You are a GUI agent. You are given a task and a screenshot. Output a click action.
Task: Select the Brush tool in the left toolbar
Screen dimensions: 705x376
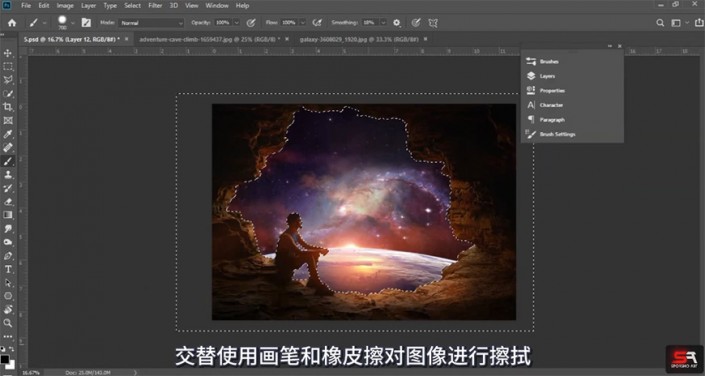point(8,161)
